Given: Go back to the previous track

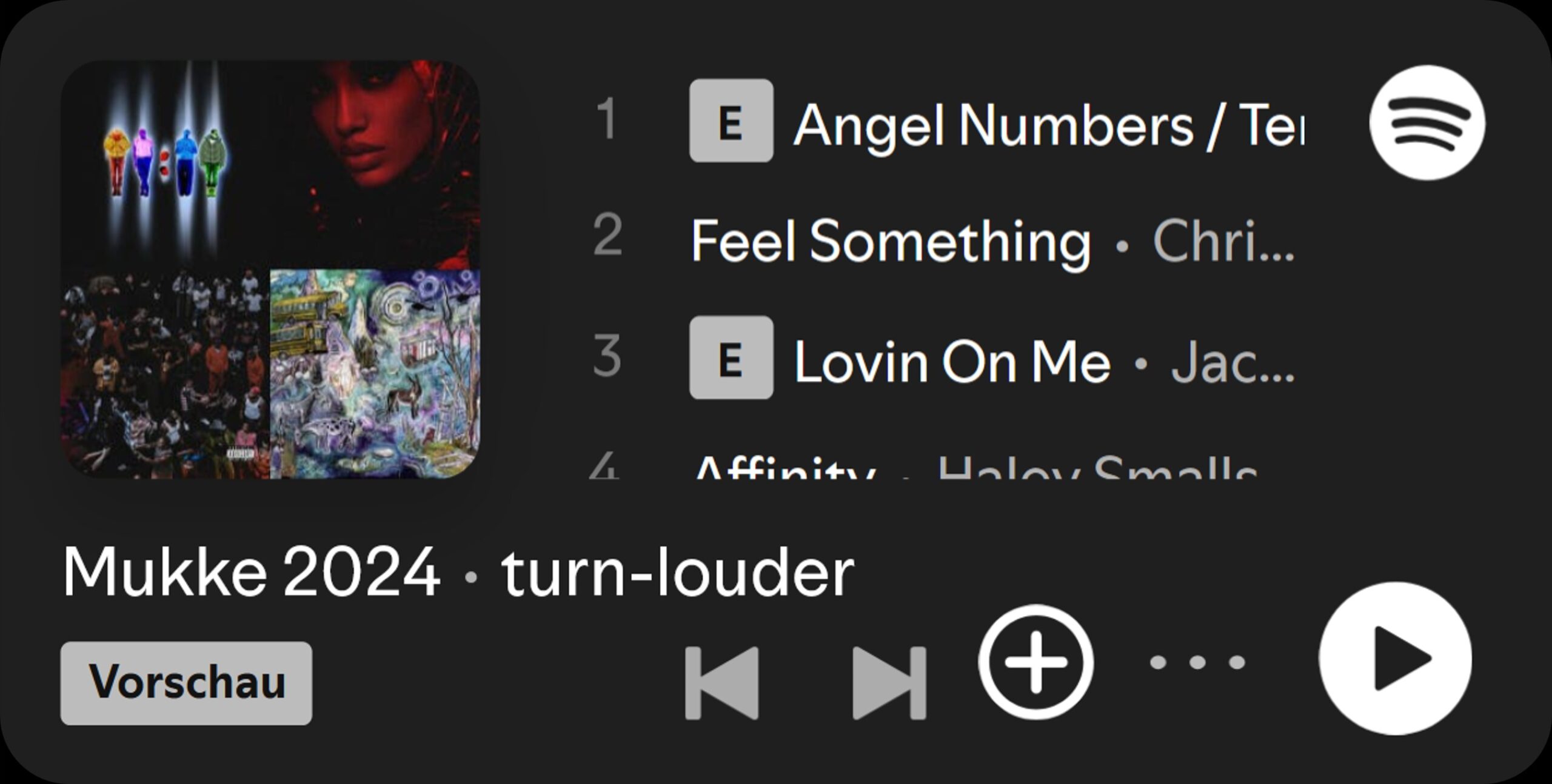Looking at the screenshot, I should click(x=722, y=683).
